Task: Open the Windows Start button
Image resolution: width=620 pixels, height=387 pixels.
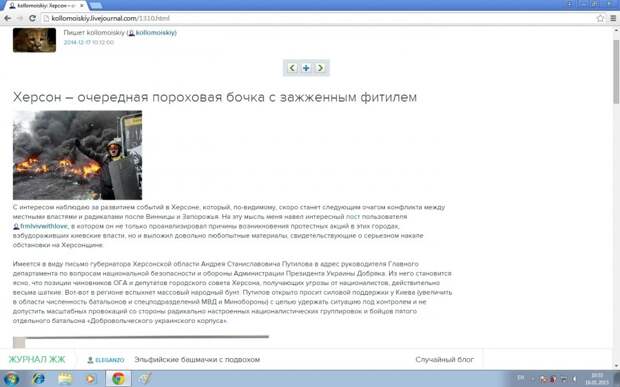Action: 11,379
